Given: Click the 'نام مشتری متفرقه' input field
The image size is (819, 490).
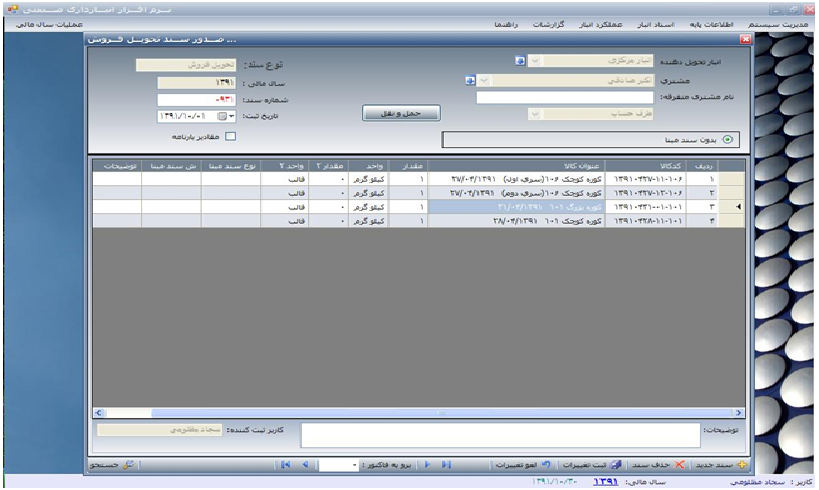Looking at the screenshot, I should (x=566, y=98).
